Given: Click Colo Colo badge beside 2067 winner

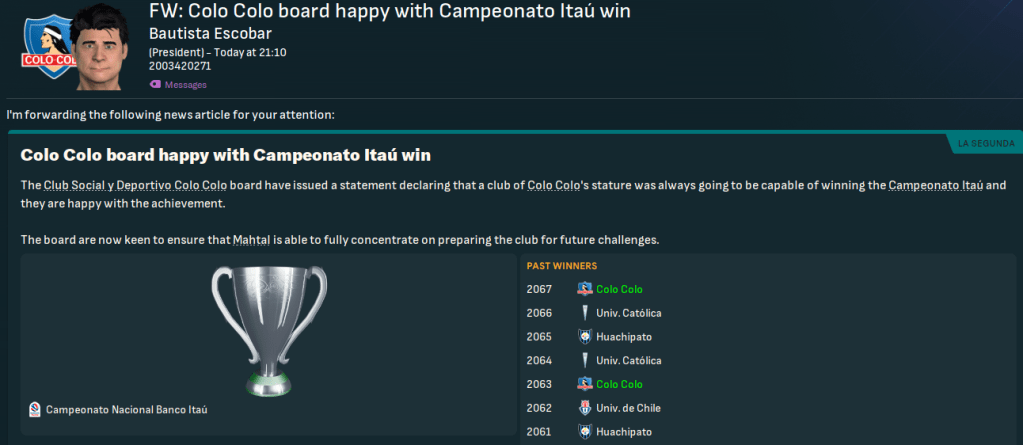Looking at the screenshot, I should (585, 289).
